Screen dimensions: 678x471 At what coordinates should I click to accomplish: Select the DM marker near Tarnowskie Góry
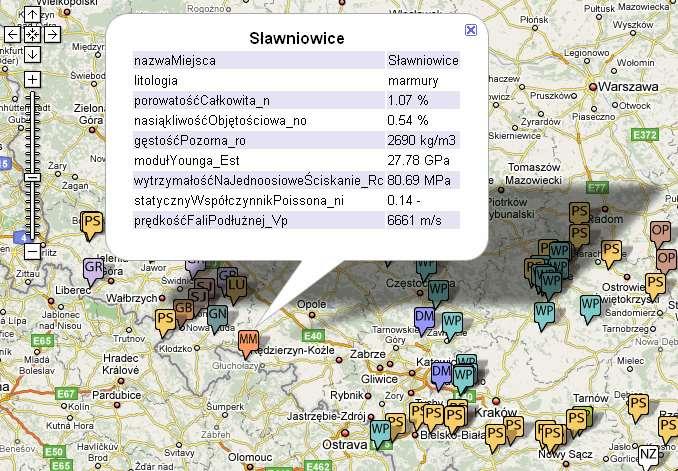424,320
